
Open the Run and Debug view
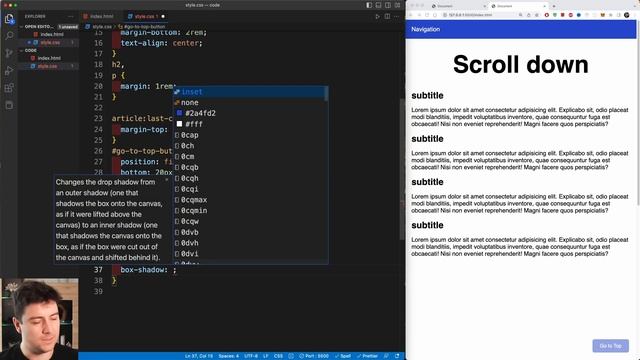[x=9, y=71]
